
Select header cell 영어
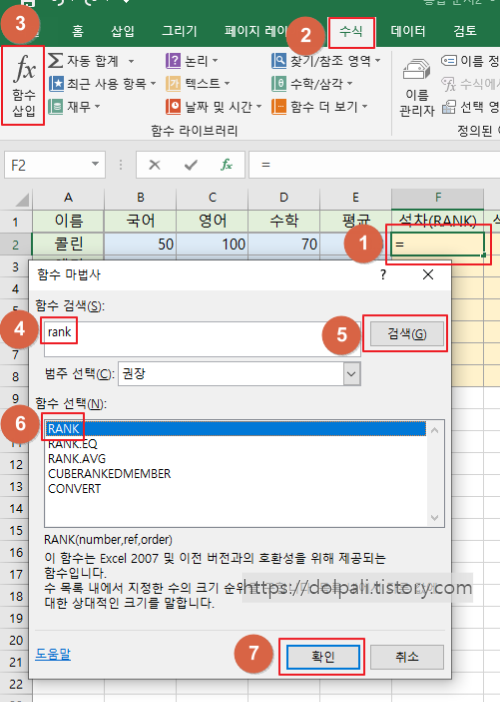tap(212, 221)
